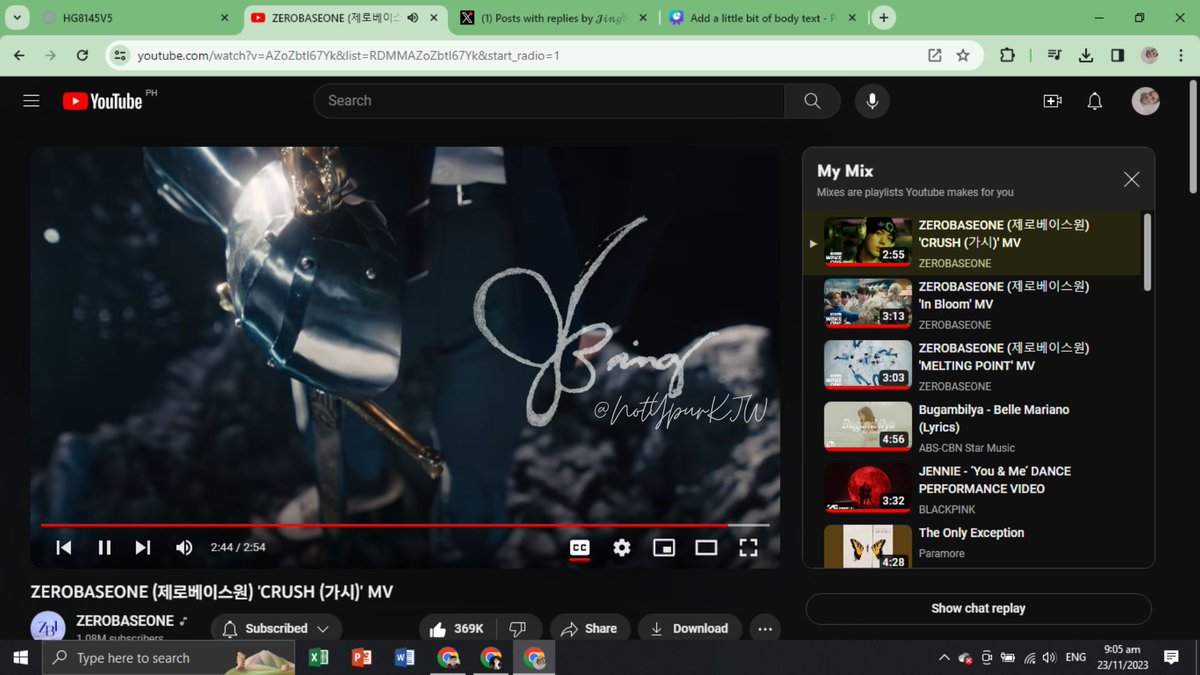
Task: Focus the YouTube search field
Action: click(549, 101)
